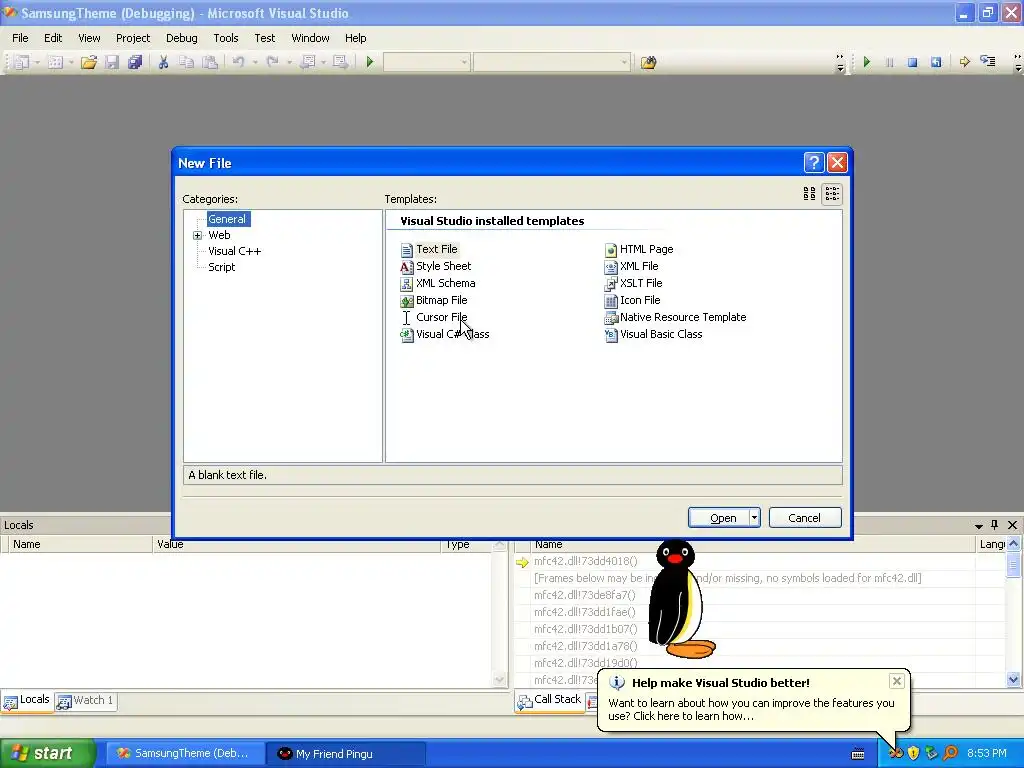Switch New File dialog to small icons view
This screenshot has width=1024, height=768.
tap(832, 194)
